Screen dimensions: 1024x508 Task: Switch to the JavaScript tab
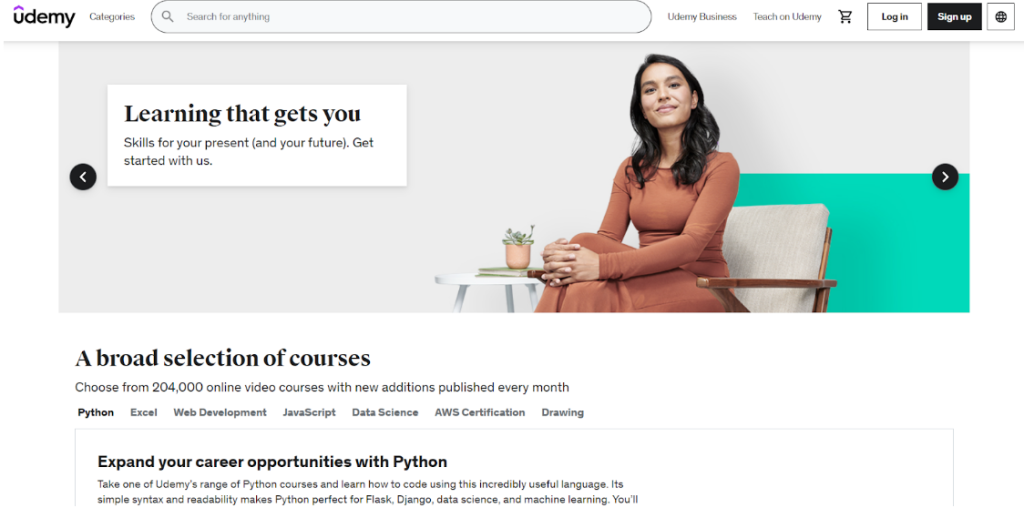309,413
